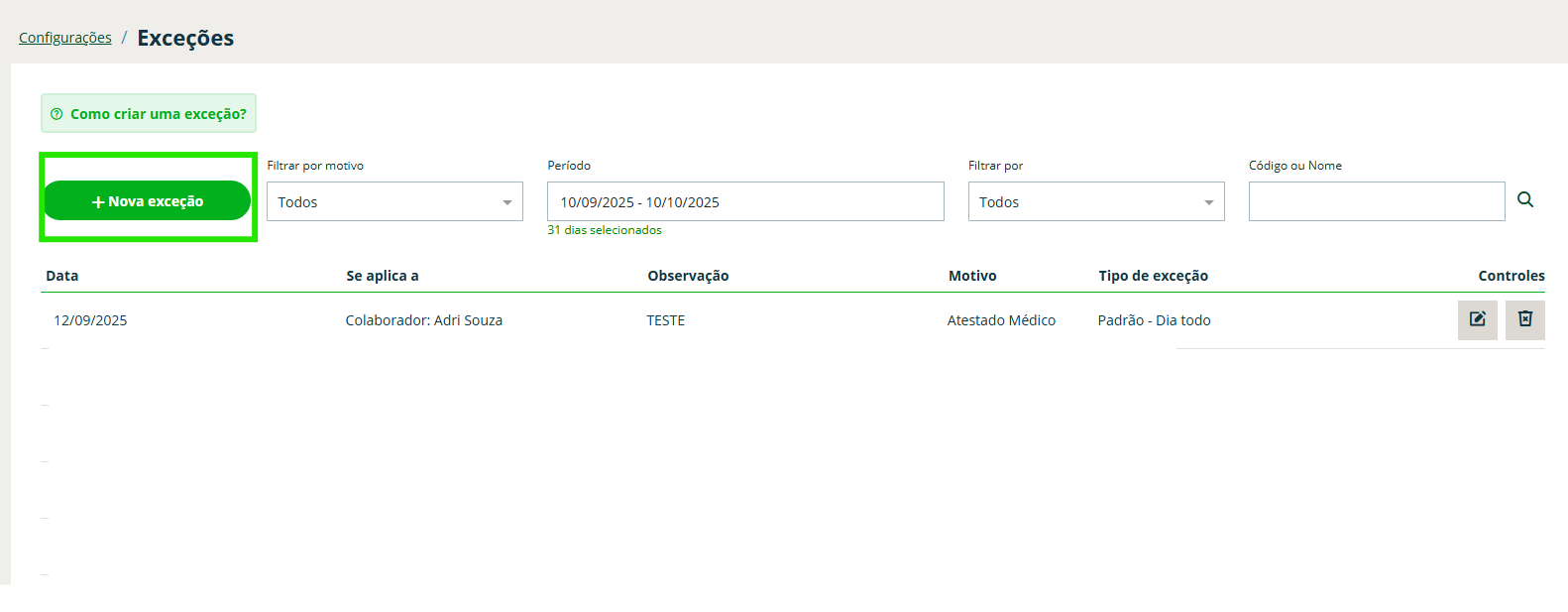Open the Período date range picker

(744, 202)
